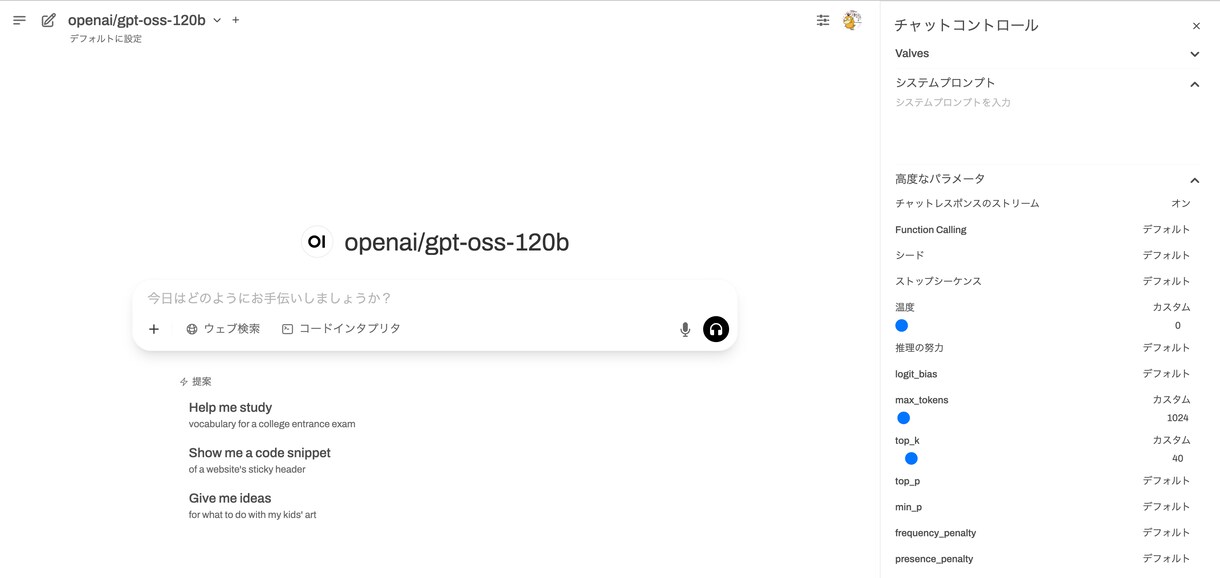This screenshot has width=1220, height=578.
Task: Open chat controls sliders icon
Action: 823,20
